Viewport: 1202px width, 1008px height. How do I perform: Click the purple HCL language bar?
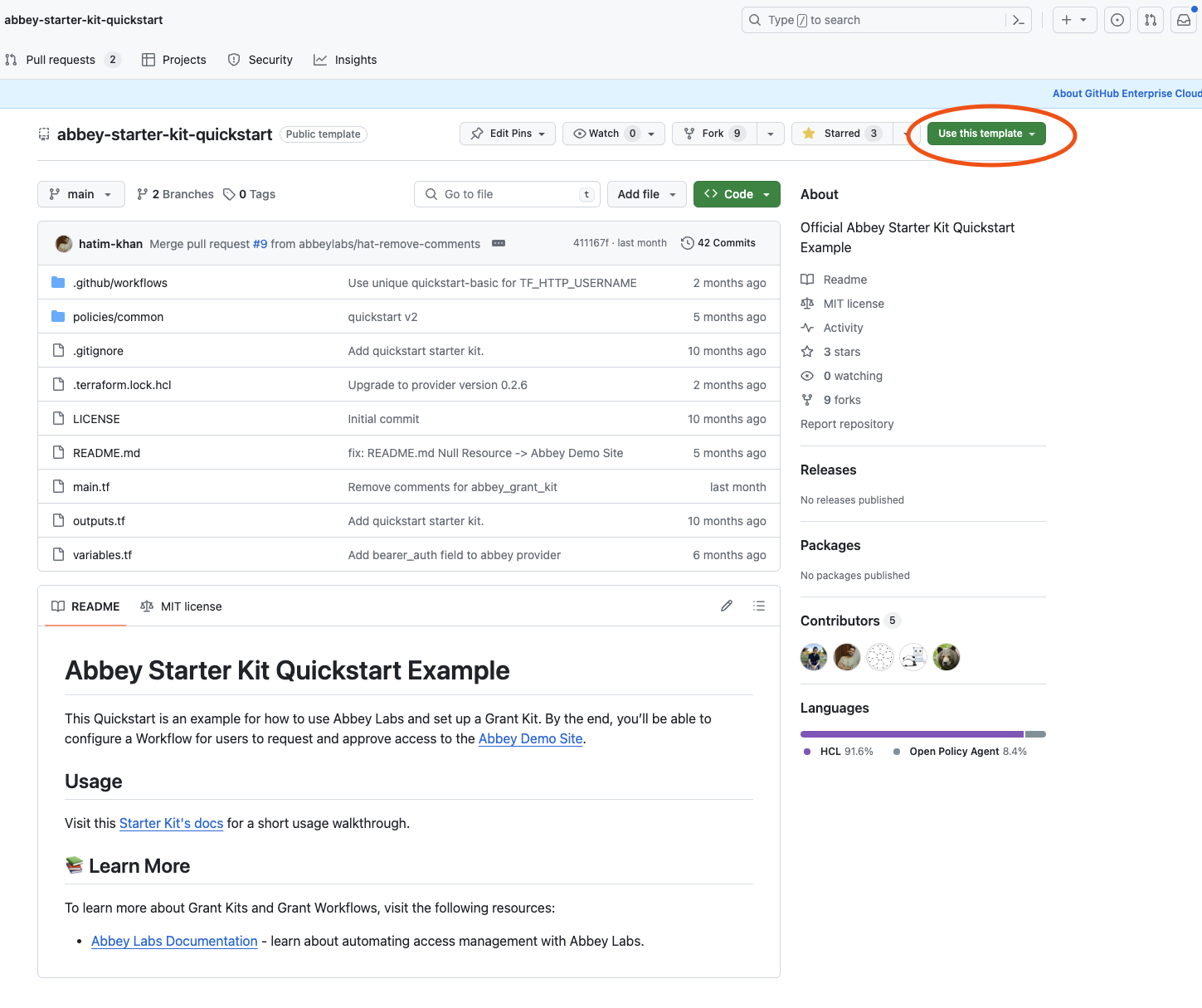pyautogui.click(x=911, y=734)
